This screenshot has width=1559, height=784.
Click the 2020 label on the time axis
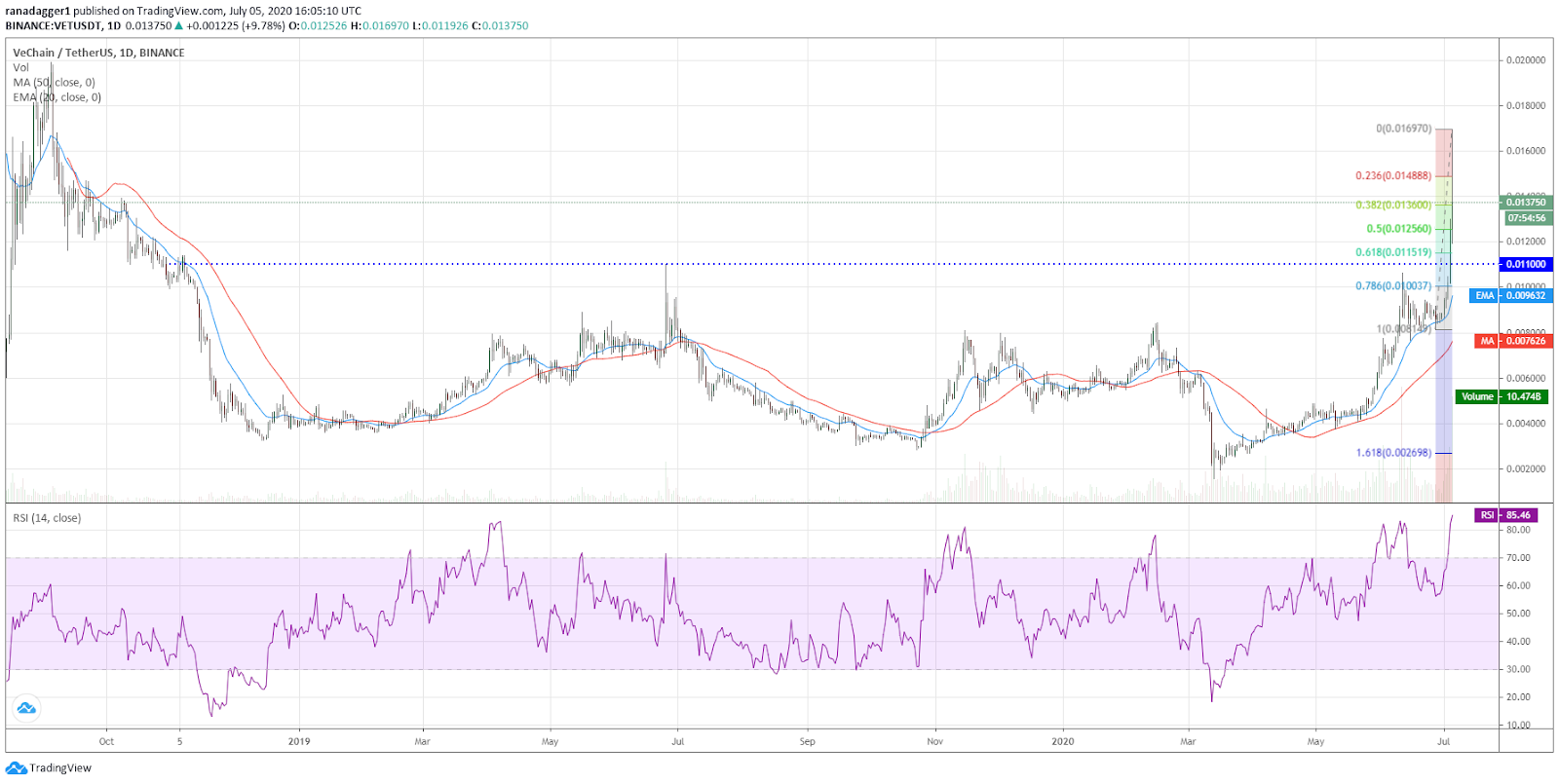pos(1063,741)
